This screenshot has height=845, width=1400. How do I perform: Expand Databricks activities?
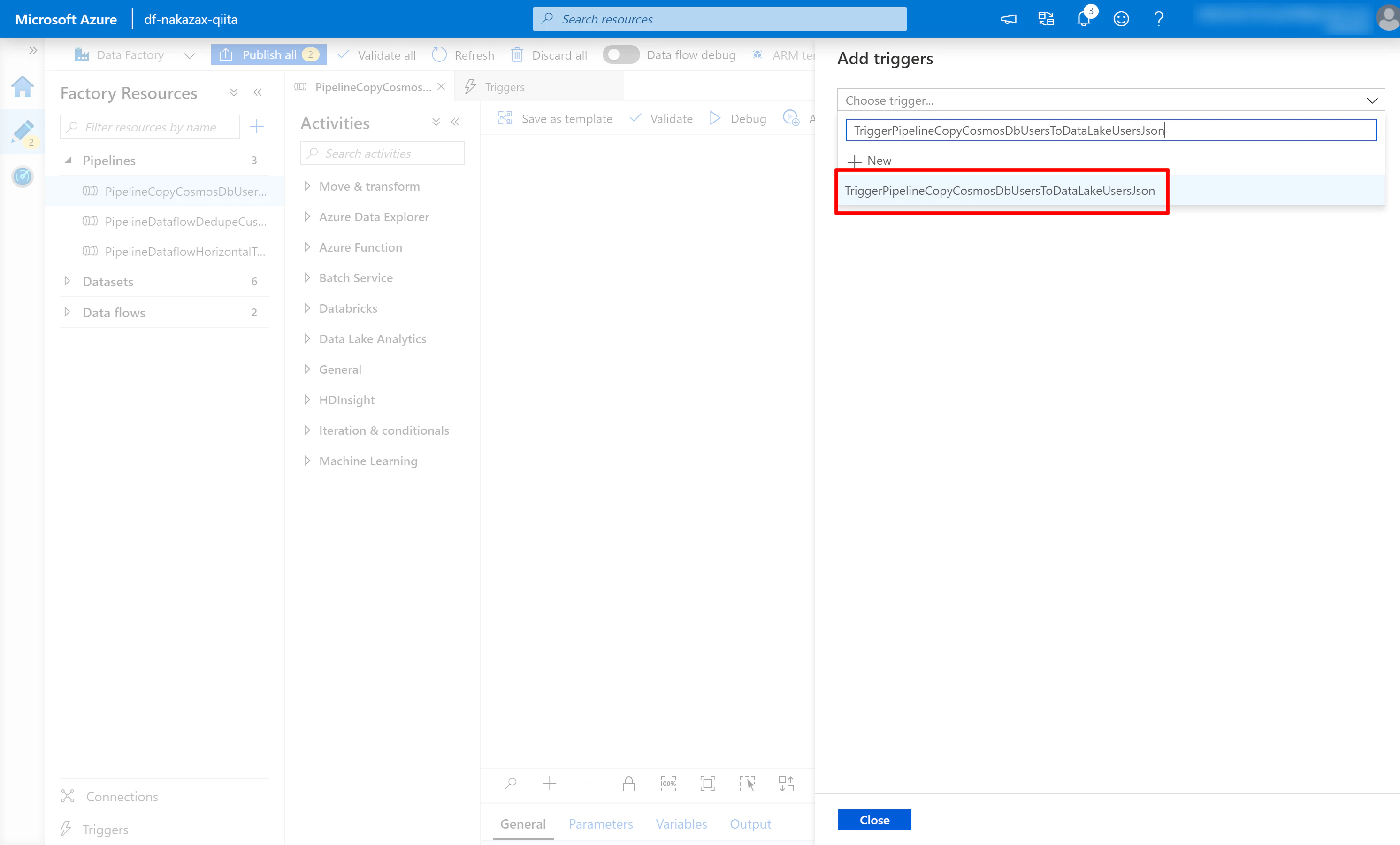coord(307,308)
